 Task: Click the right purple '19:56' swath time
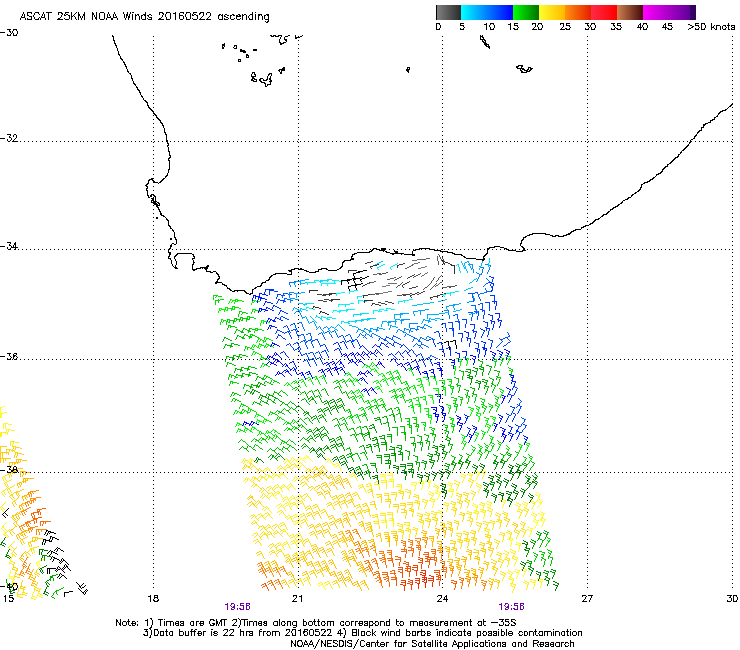pyautogui.click(x=511, y=607)
